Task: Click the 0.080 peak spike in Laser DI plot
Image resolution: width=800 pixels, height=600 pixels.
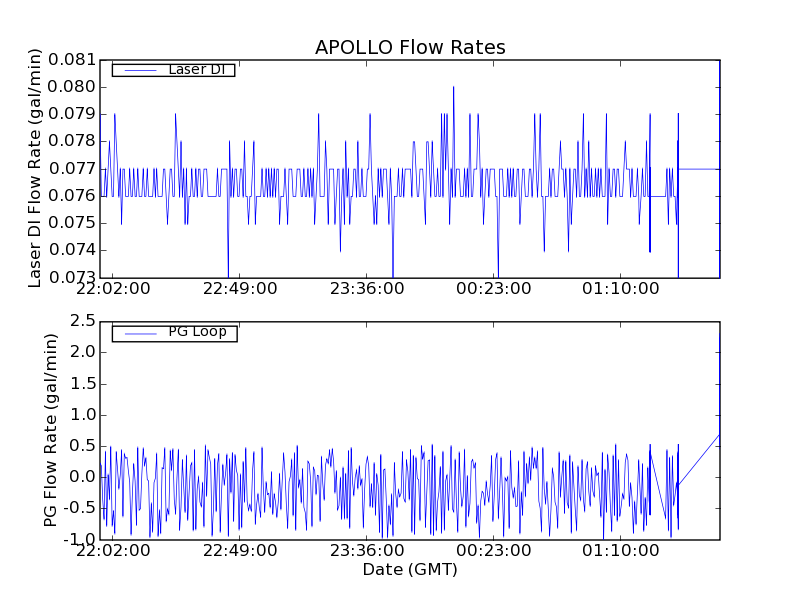Action: click(453, 88)
